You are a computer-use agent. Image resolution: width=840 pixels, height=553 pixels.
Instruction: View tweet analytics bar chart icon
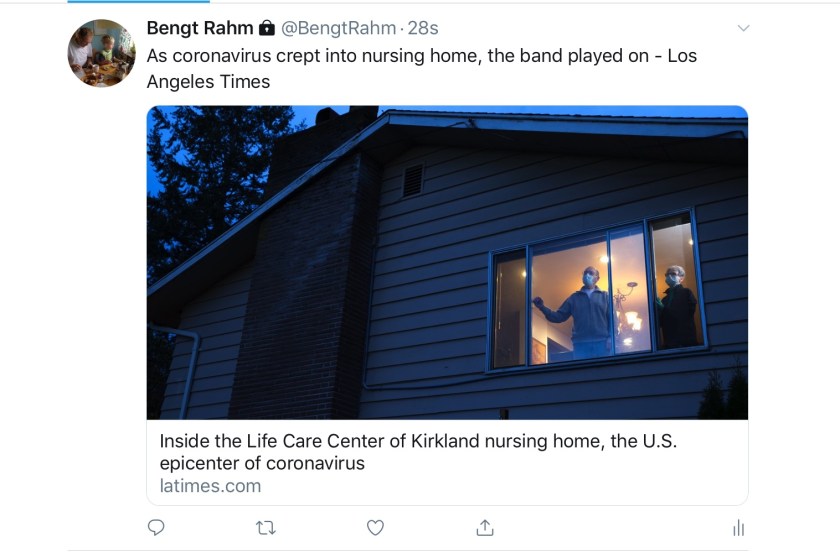pyautogui.click(x=738, y=528)
